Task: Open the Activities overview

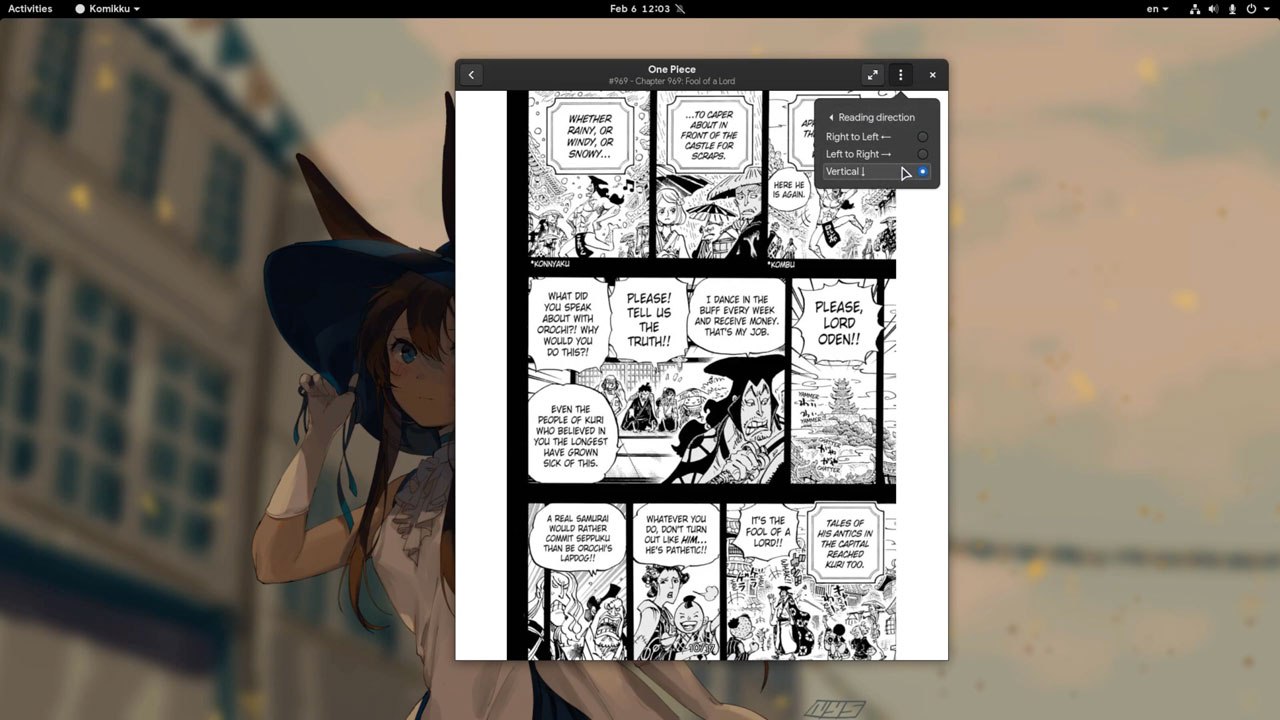Action: tap(30, 9)
